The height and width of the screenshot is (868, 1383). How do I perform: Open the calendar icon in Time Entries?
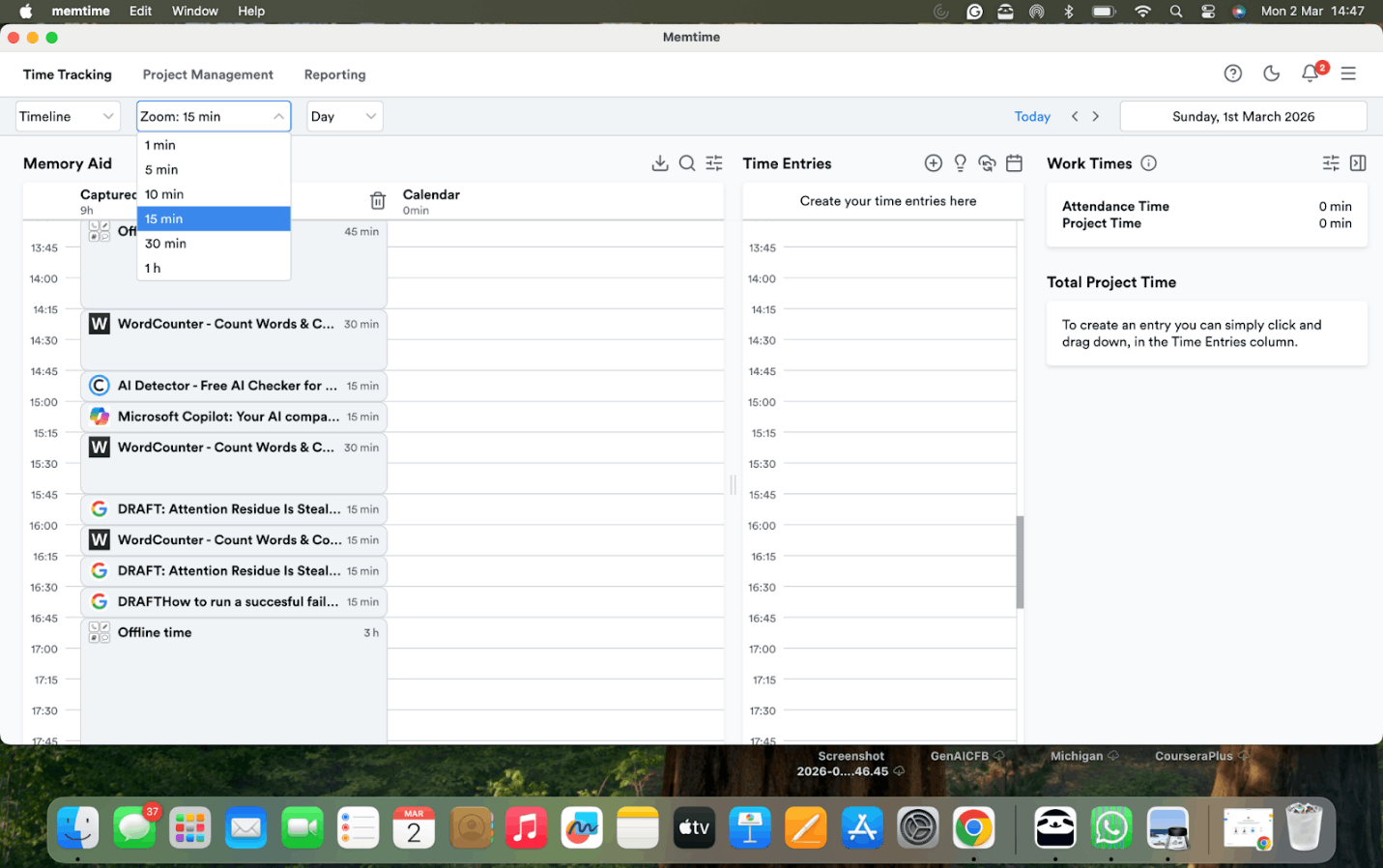coord(1014,163)
